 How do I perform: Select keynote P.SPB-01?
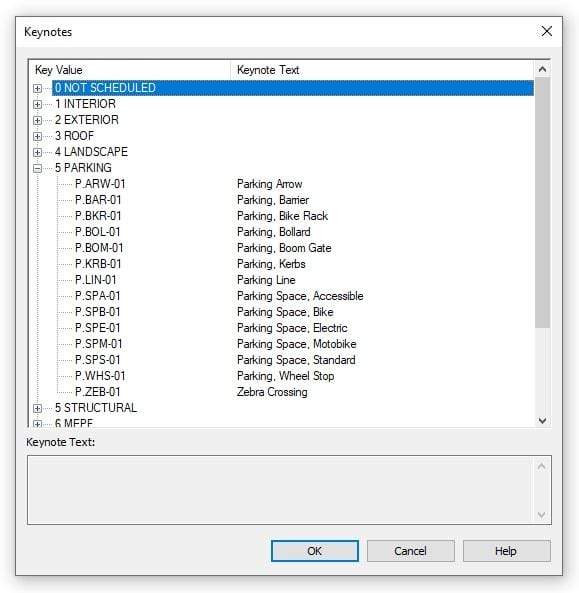point(98,312)
